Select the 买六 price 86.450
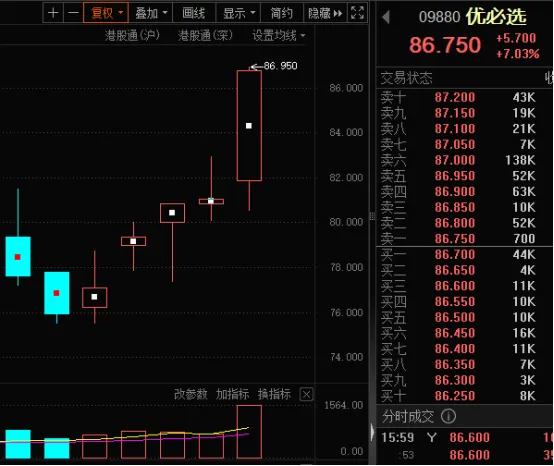The width and height of the screenshot is (554, 466). tap(455, 333)
